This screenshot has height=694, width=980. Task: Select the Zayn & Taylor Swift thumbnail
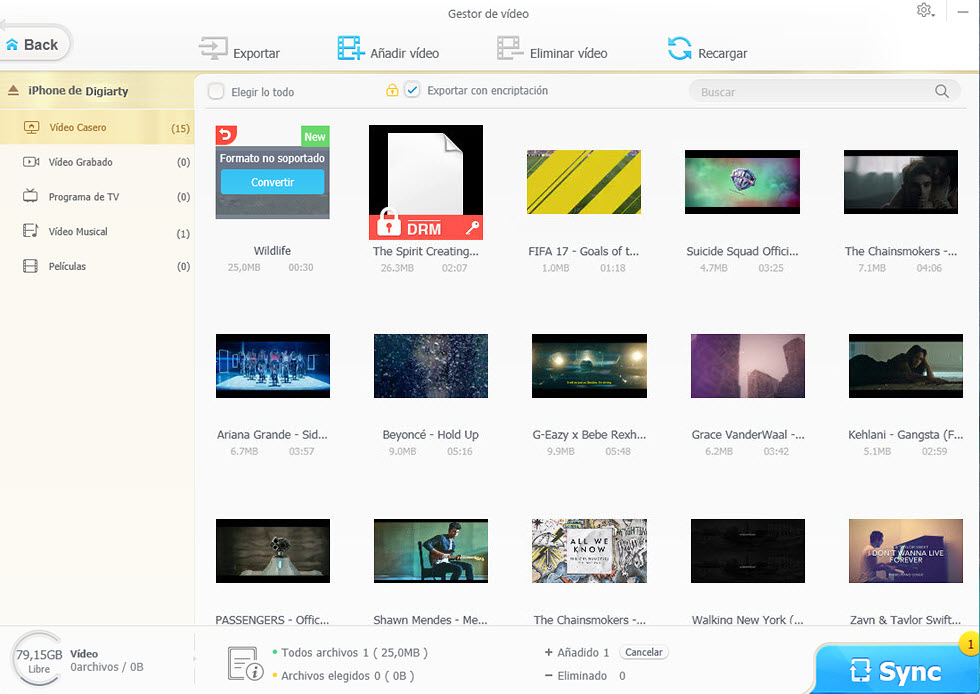point(906,551)
